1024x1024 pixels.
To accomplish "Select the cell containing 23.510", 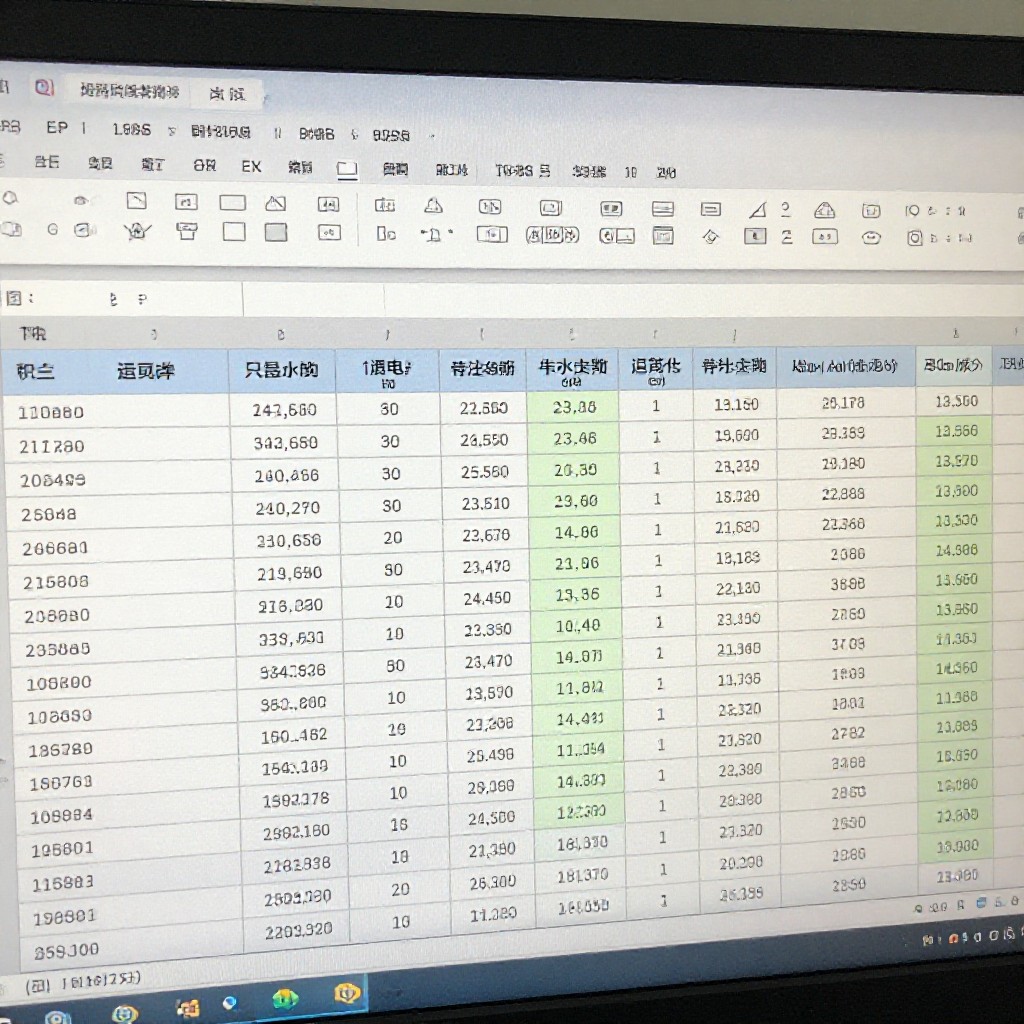I will tap(485, 504).
